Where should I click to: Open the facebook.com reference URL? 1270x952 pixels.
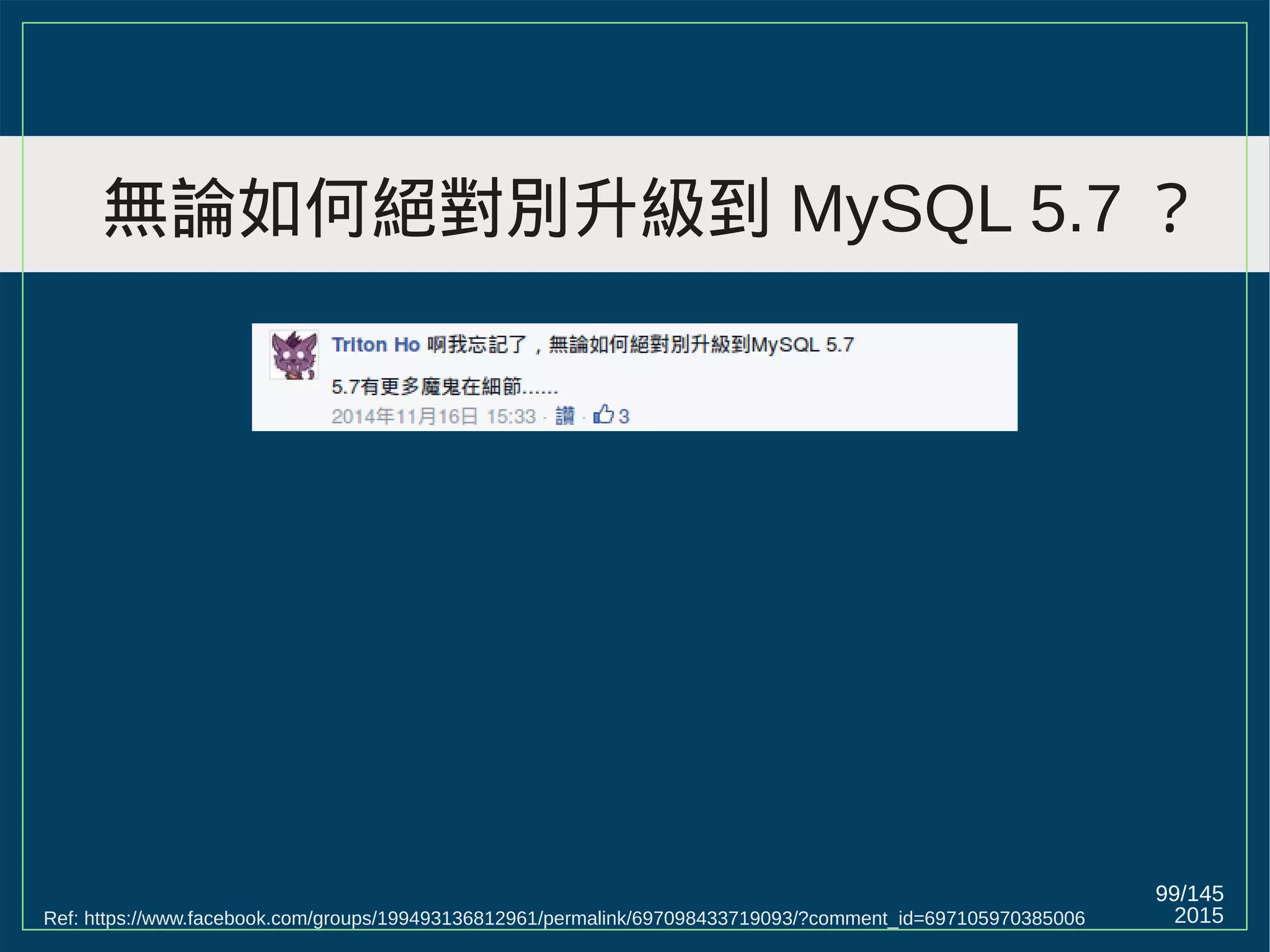point(584,918)
